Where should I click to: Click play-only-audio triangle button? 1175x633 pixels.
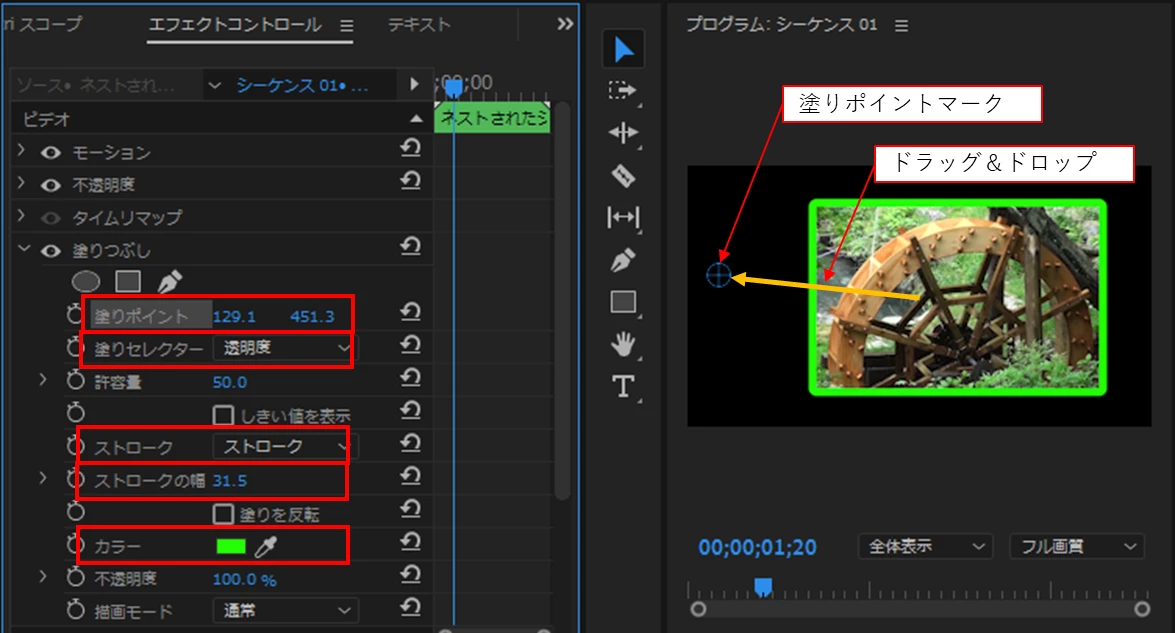tap(414, 84)
